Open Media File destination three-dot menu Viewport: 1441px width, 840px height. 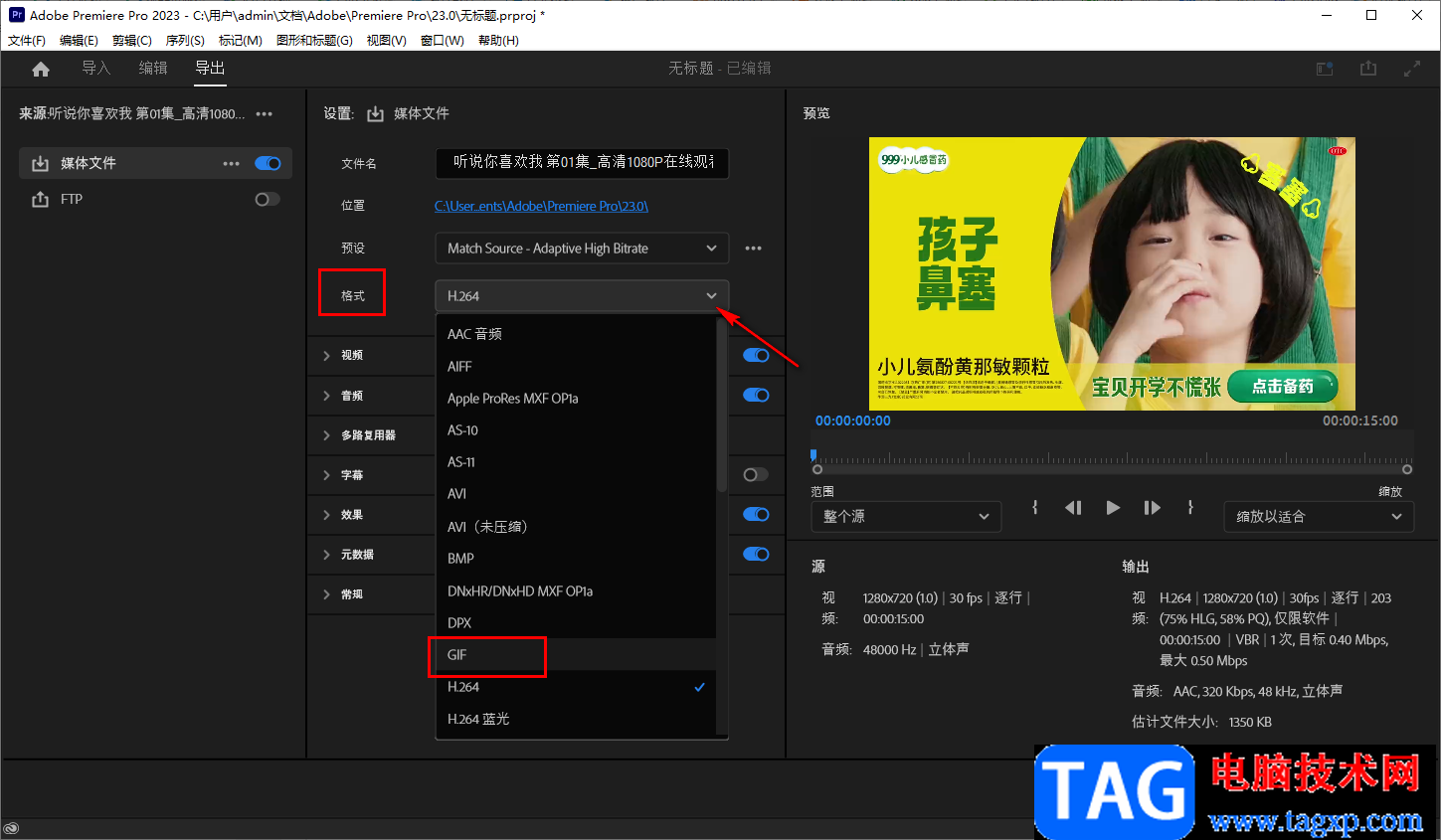[231, 163]
